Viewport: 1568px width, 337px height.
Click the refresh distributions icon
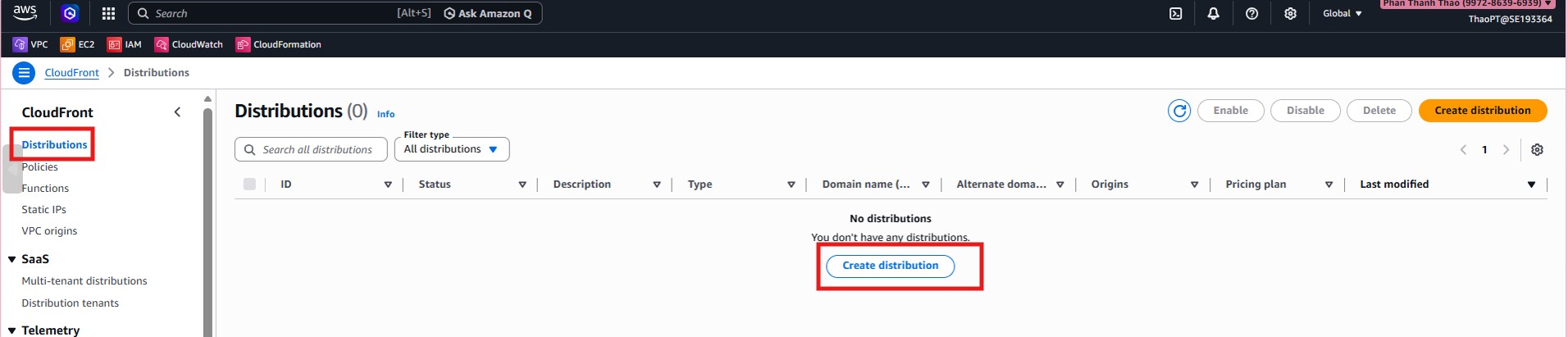coord(1178,111)
